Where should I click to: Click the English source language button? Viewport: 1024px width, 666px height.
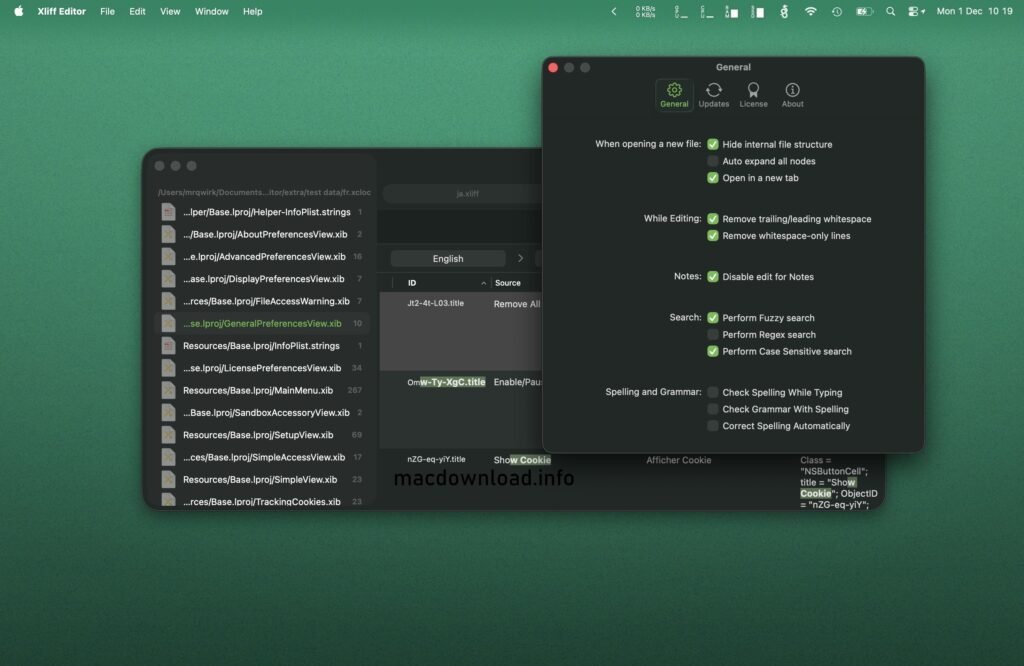(x=447, y=258)
